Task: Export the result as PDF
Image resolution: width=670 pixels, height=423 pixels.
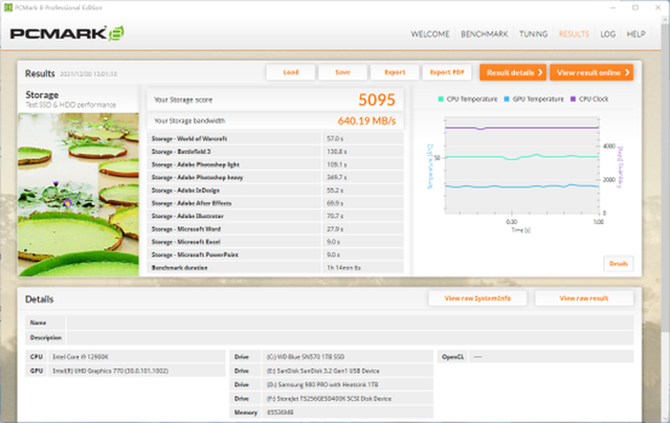Action: coord(446,72)
